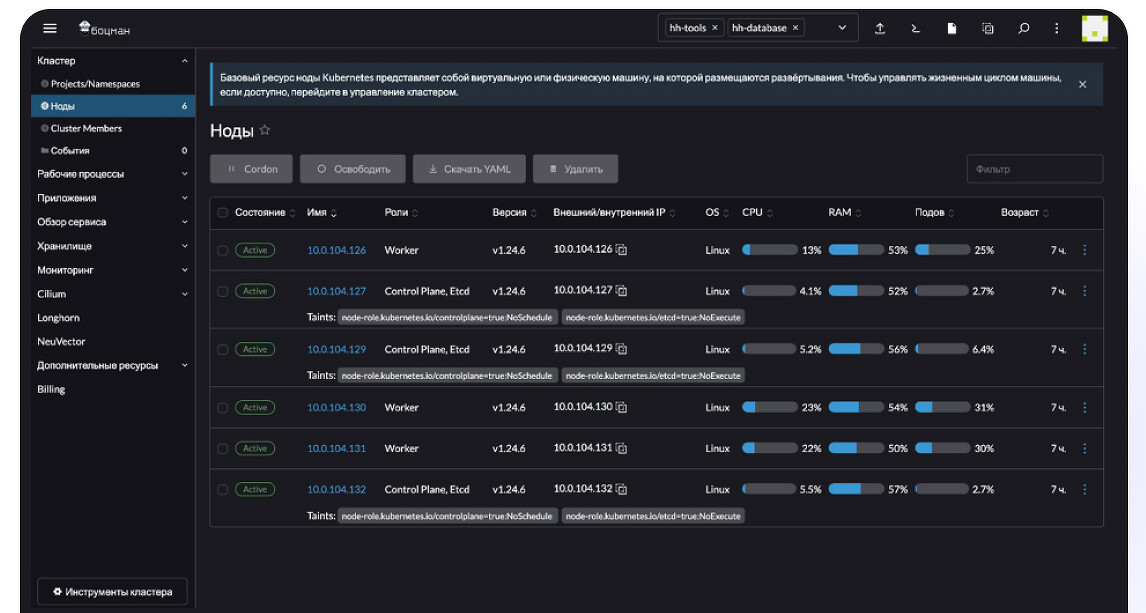
Task: Remove the hh-tools namespace filter tag
Action: tap(715, 28)
